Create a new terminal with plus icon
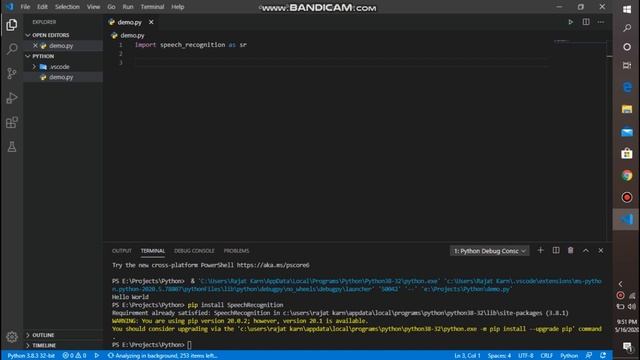 point(540,251)
